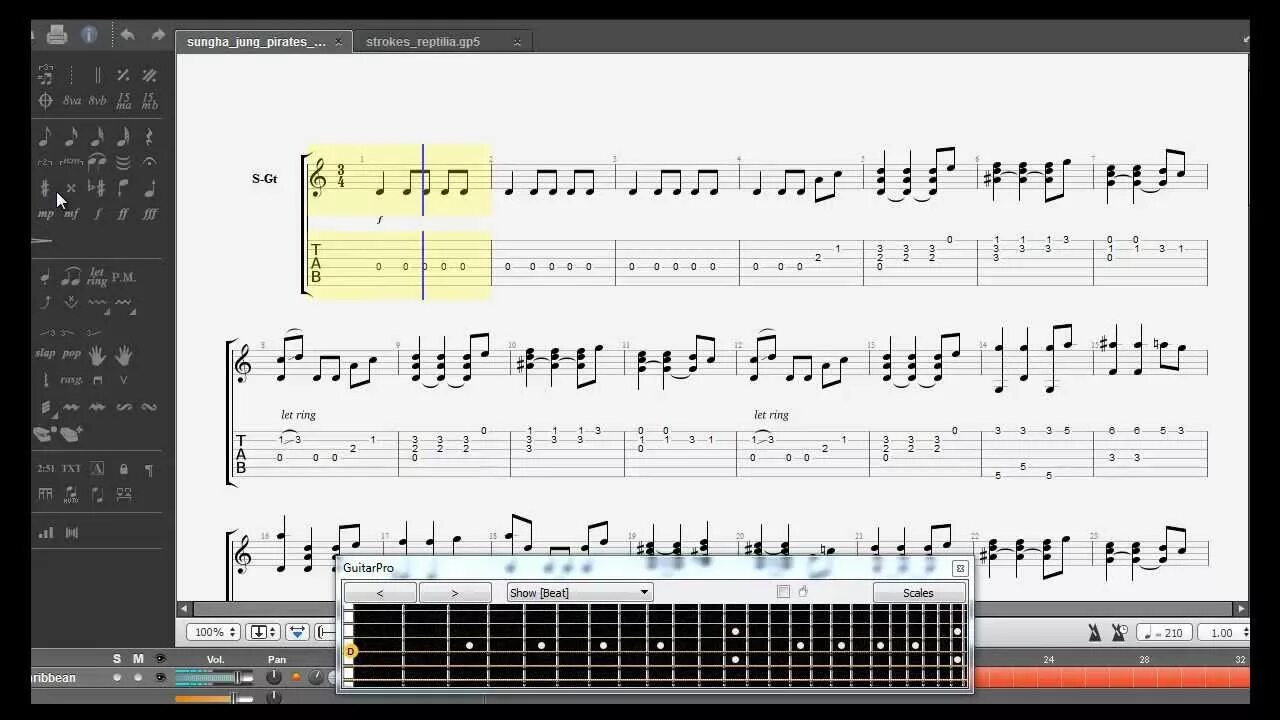Click the metronome icon near the tempo
The image size is (1280, 720).
coord(1094,632)
